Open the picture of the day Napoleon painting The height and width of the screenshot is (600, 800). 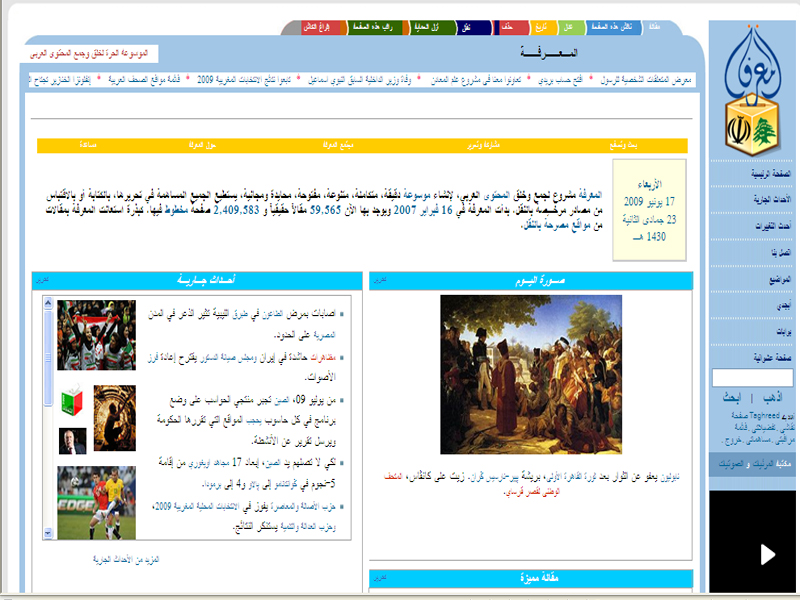(x=531, y=374)
